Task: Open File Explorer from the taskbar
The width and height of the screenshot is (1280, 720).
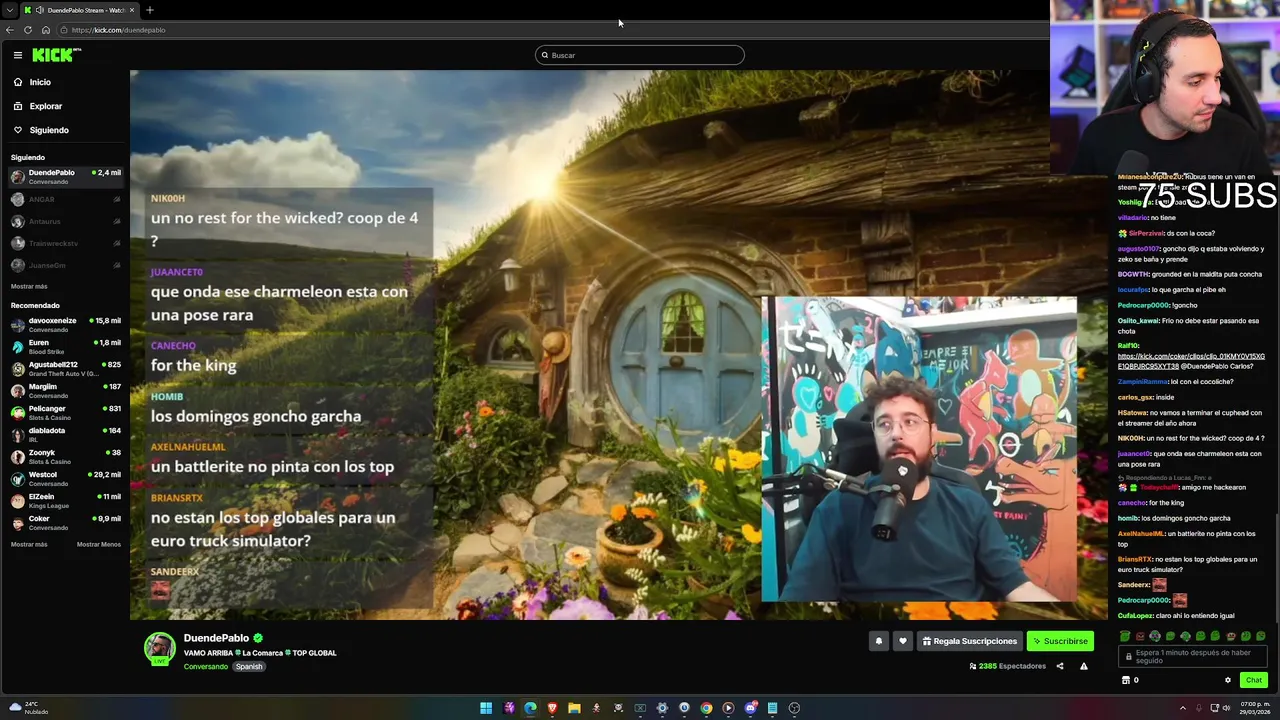Action: pos(574,708)
